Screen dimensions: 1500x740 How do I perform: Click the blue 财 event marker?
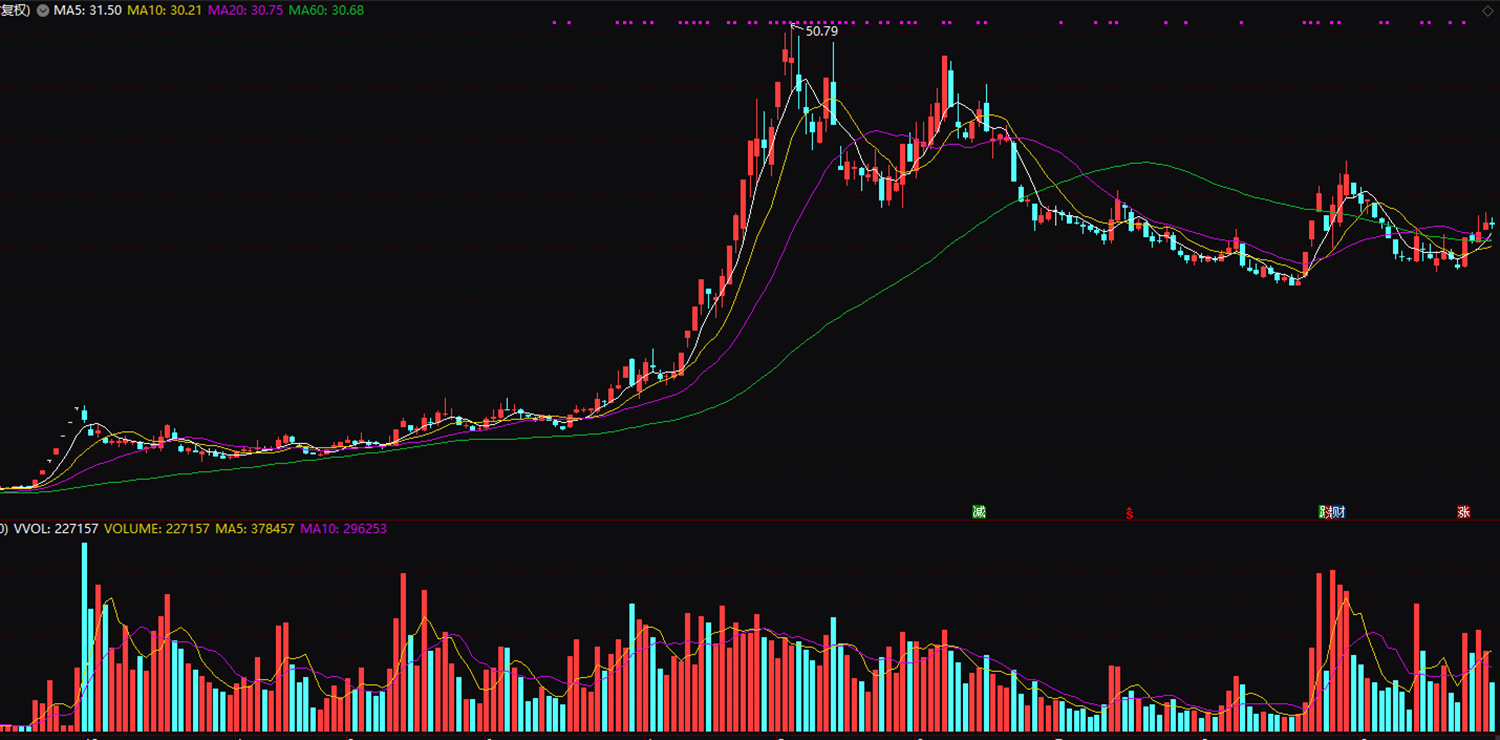pos(1338,512)
